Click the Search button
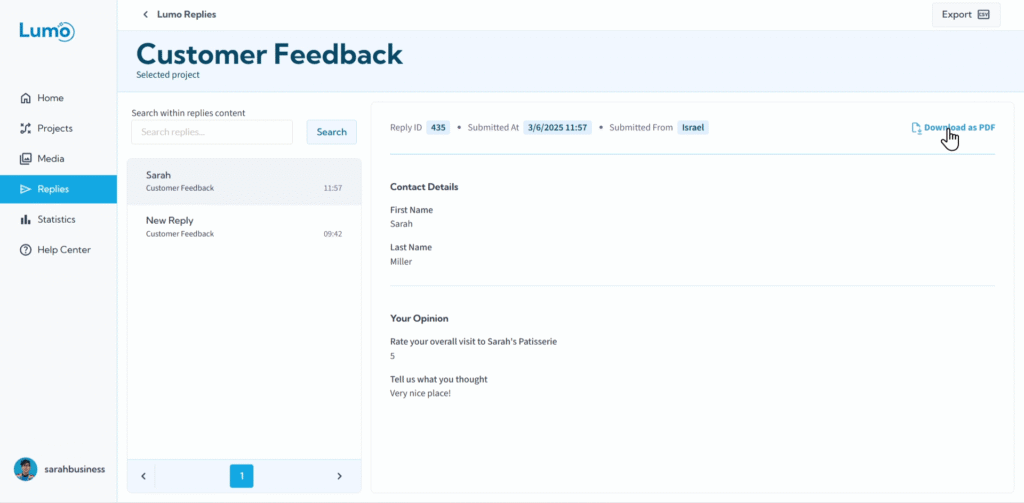Image resolution: width=1024 pixels, height=503 pixels. [332, 132]
